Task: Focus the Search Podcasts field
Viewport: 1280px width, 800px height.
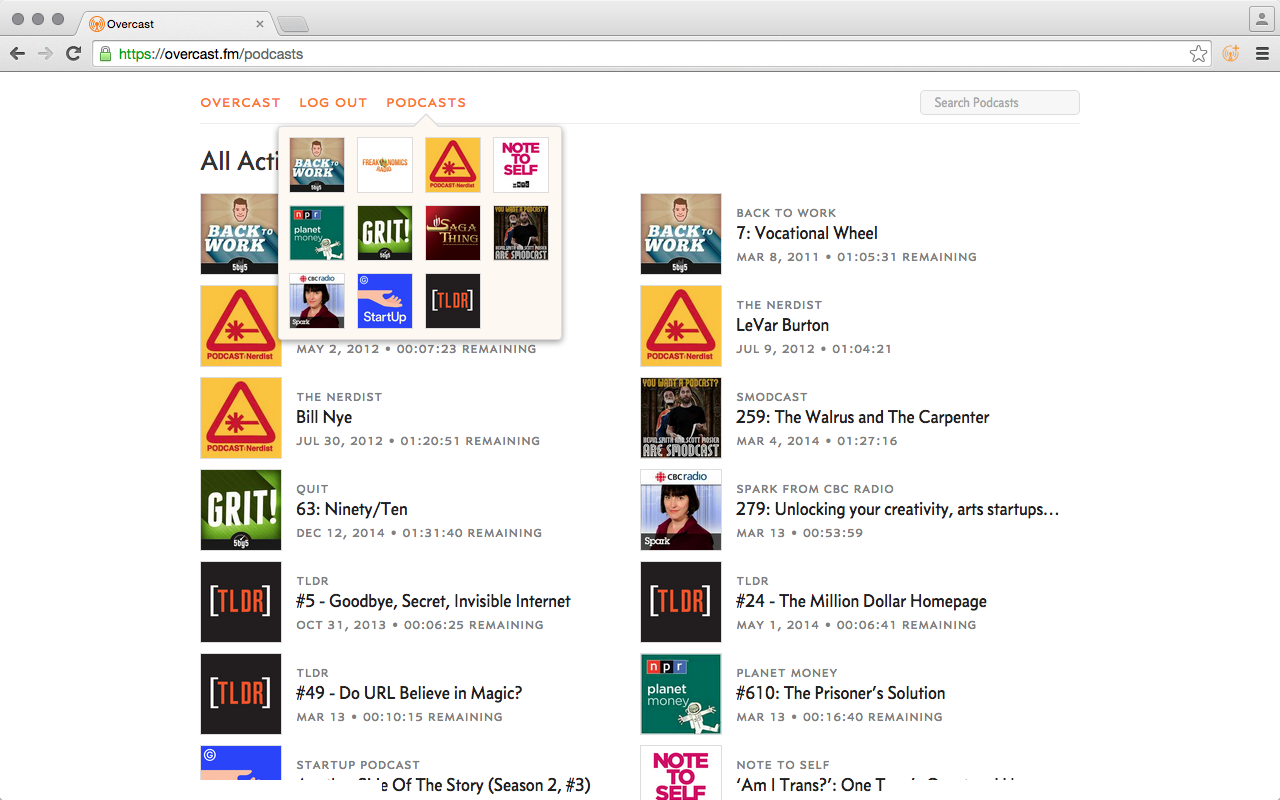Action: tap(1000, 103)
